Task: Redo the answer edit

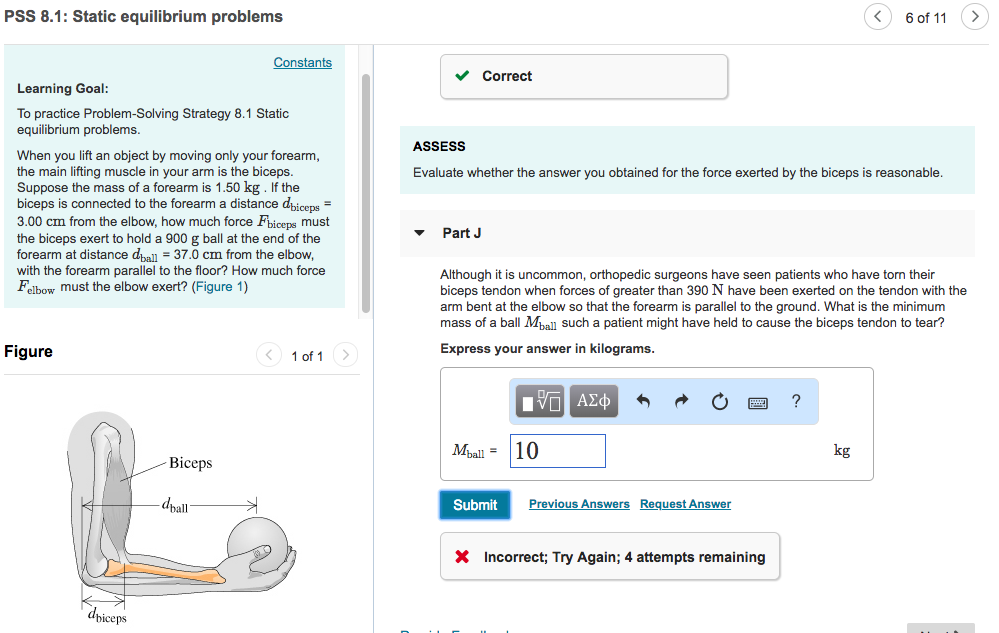Action: (681, 402)
